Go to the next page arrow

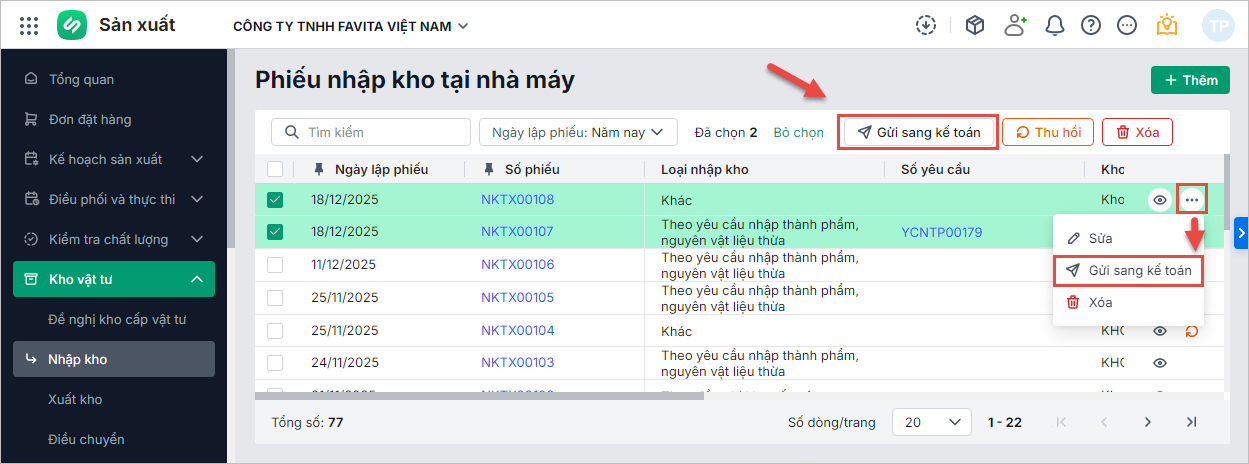pos(1148,422)
